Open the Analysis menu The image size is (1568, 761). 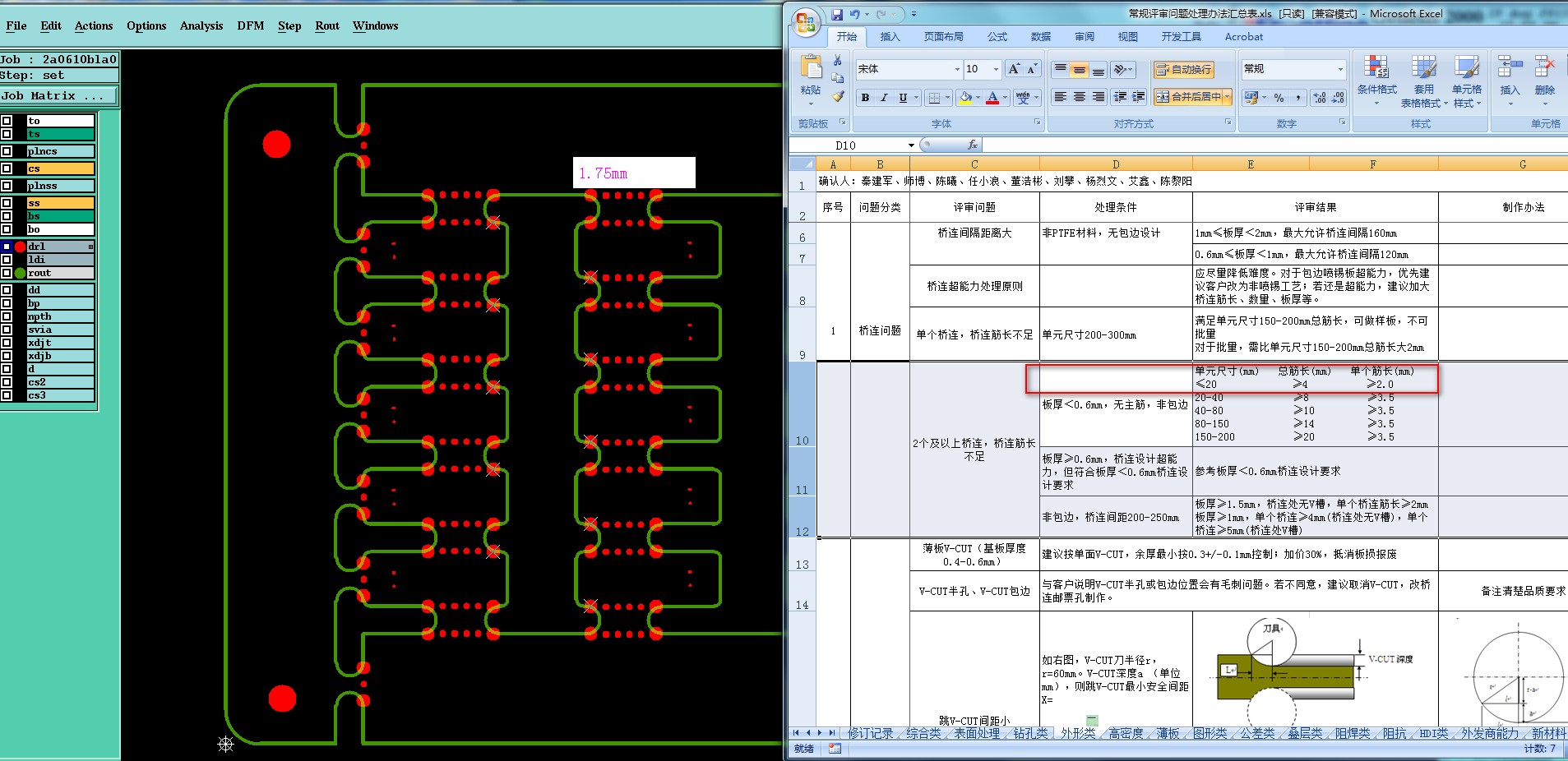point(201,25)
